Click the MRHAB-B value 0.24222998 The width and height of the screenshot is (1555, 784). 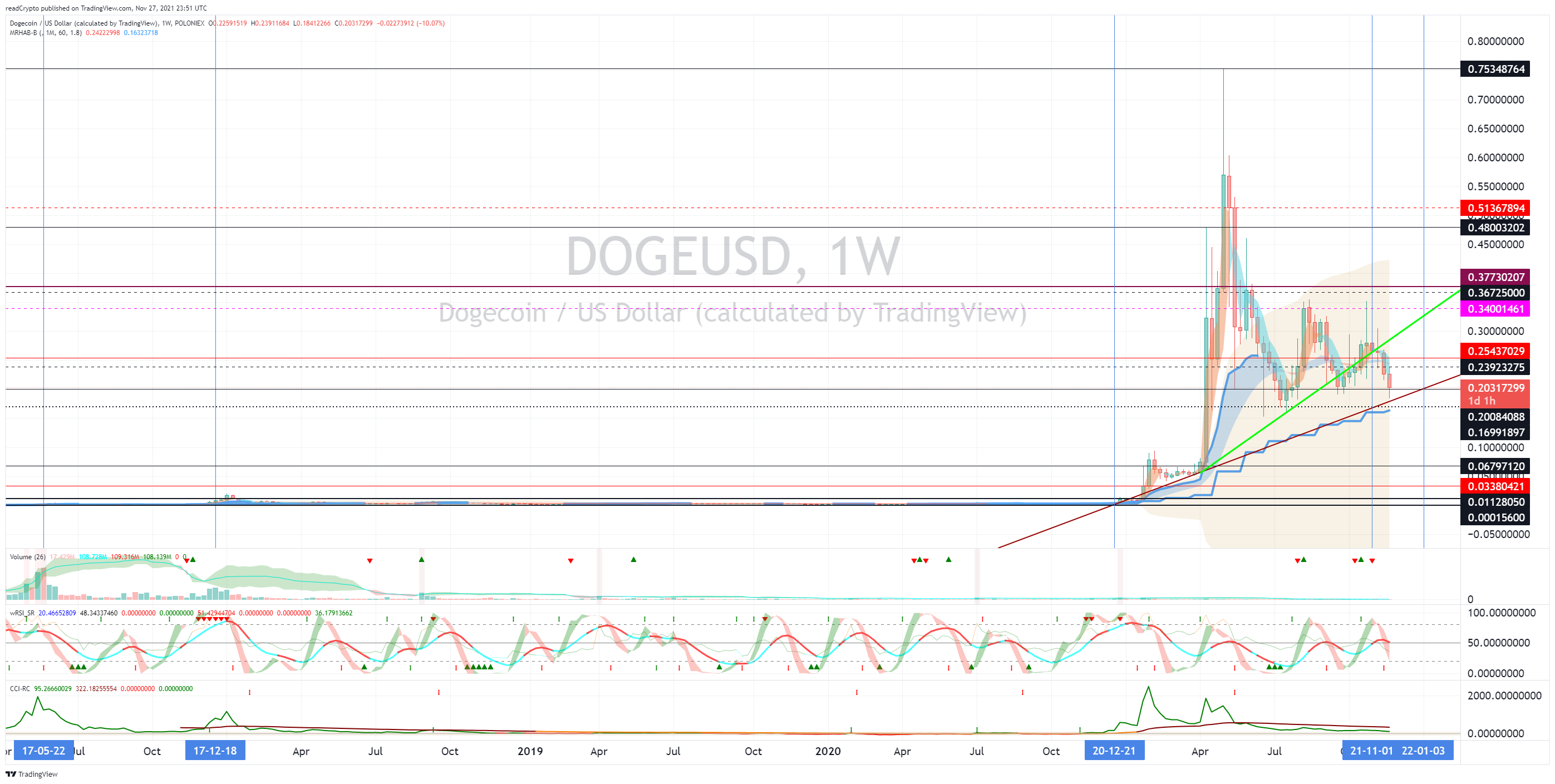[102, 33]
